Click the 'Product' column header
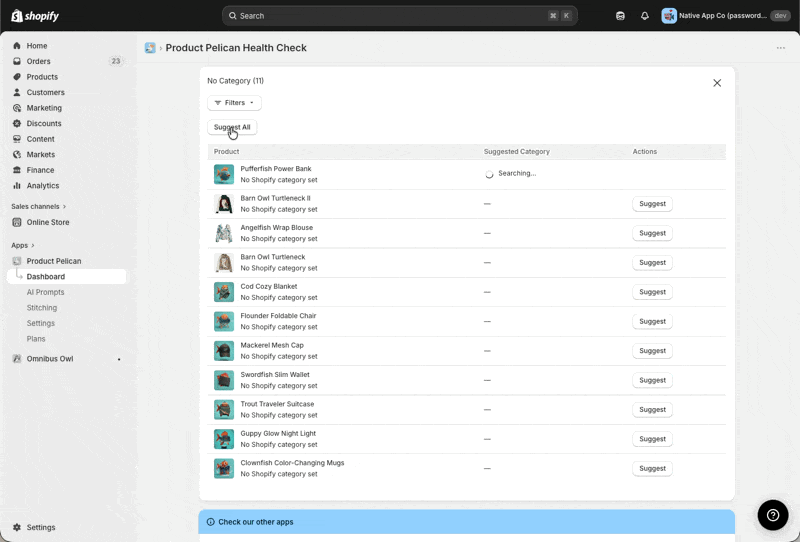Viewport: 800px width, 542px height. [226, 152]
